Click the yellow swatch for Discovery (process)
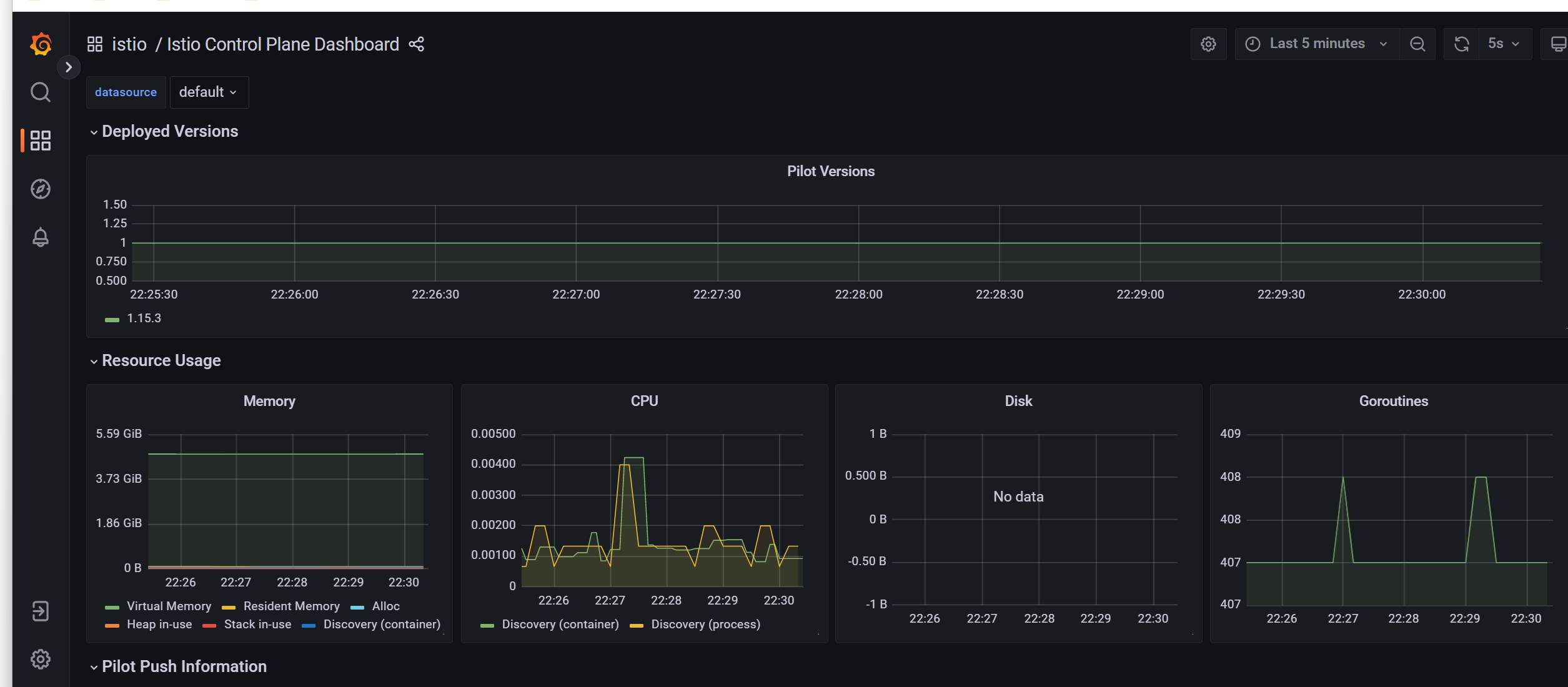The height and width of the screenshot is (687, 1568). click(x=637, y=625)
